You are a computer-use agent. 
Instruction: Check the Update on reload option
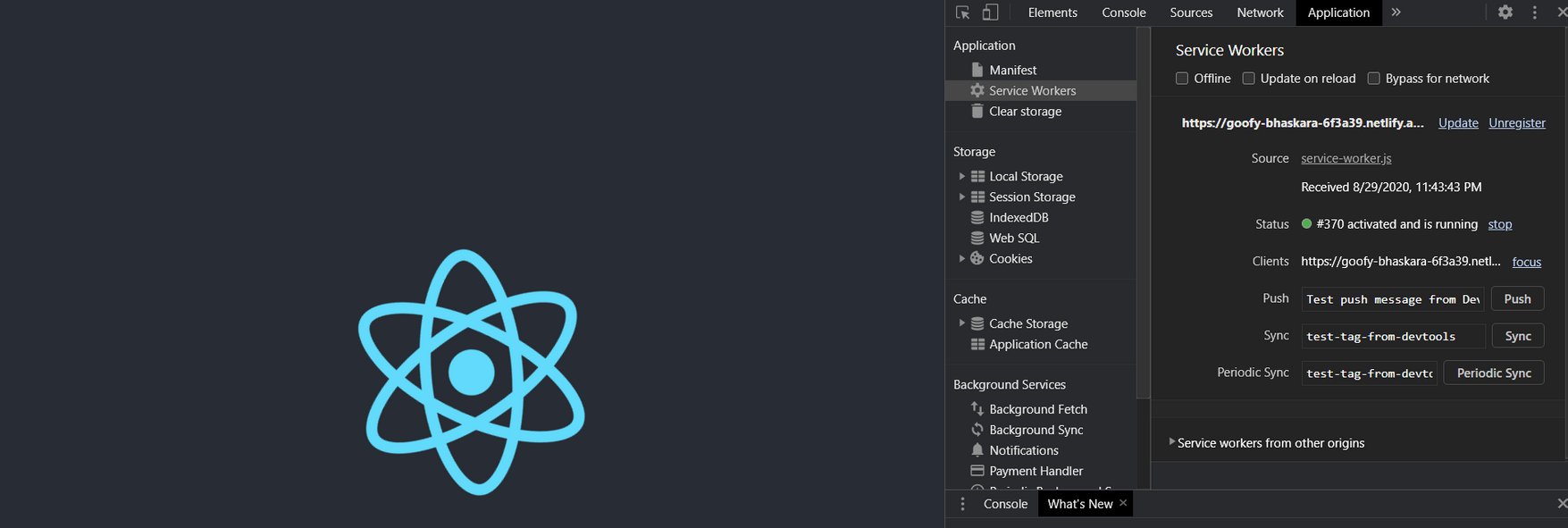pos(1249,79)
